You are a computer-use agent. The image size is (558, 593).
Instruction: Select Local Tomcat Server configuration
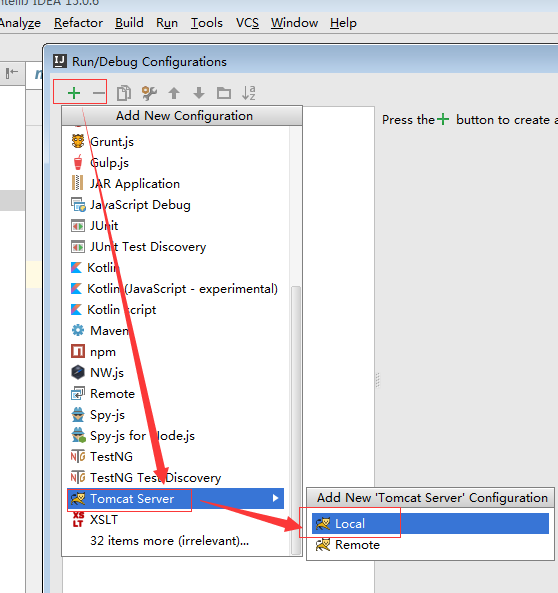point(431,523)
